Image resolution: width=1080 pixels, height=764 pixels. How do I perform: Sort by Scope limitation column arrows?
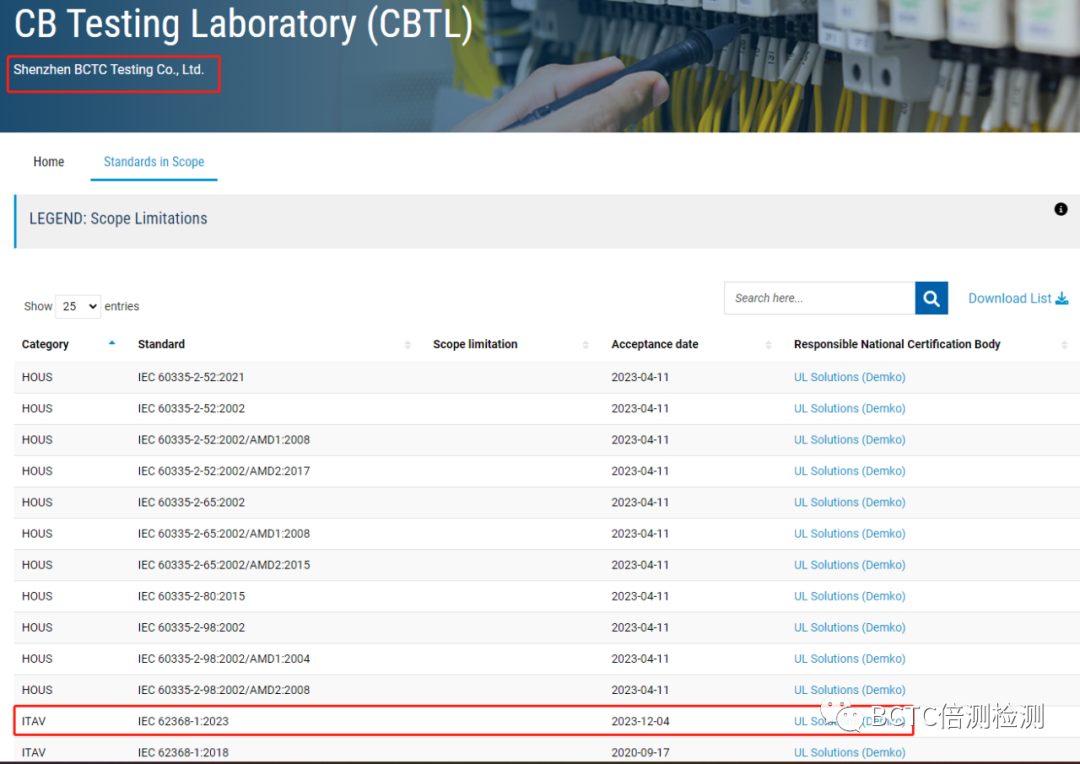click(x=585, y=344)
